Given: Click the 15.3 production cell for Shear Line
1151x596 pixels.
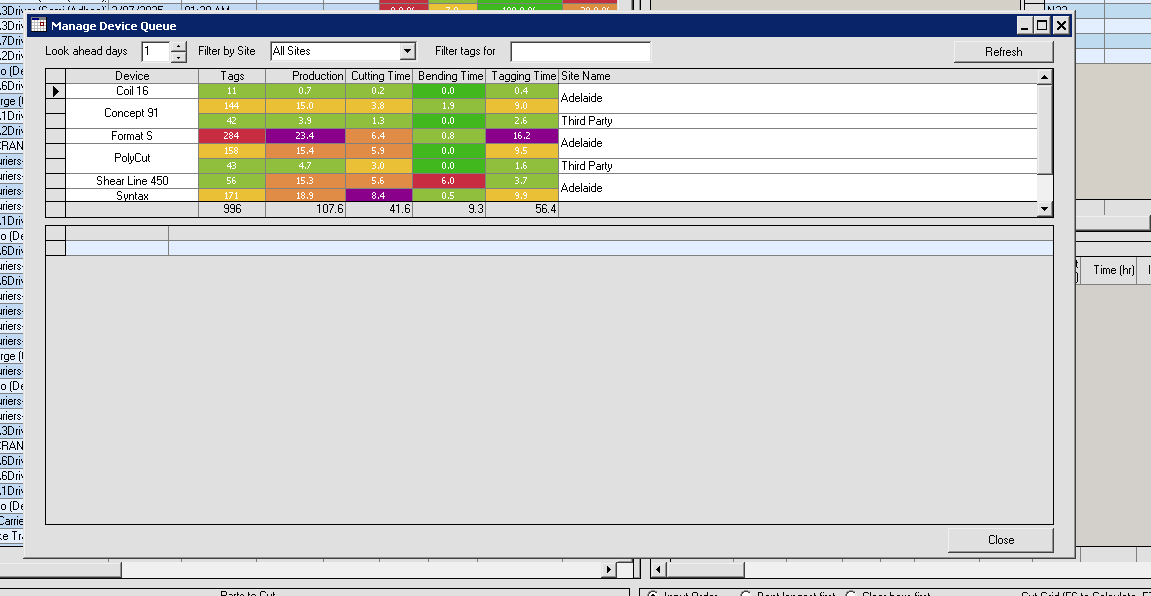Looking at the screenshot, I should (x=305, y=181).
